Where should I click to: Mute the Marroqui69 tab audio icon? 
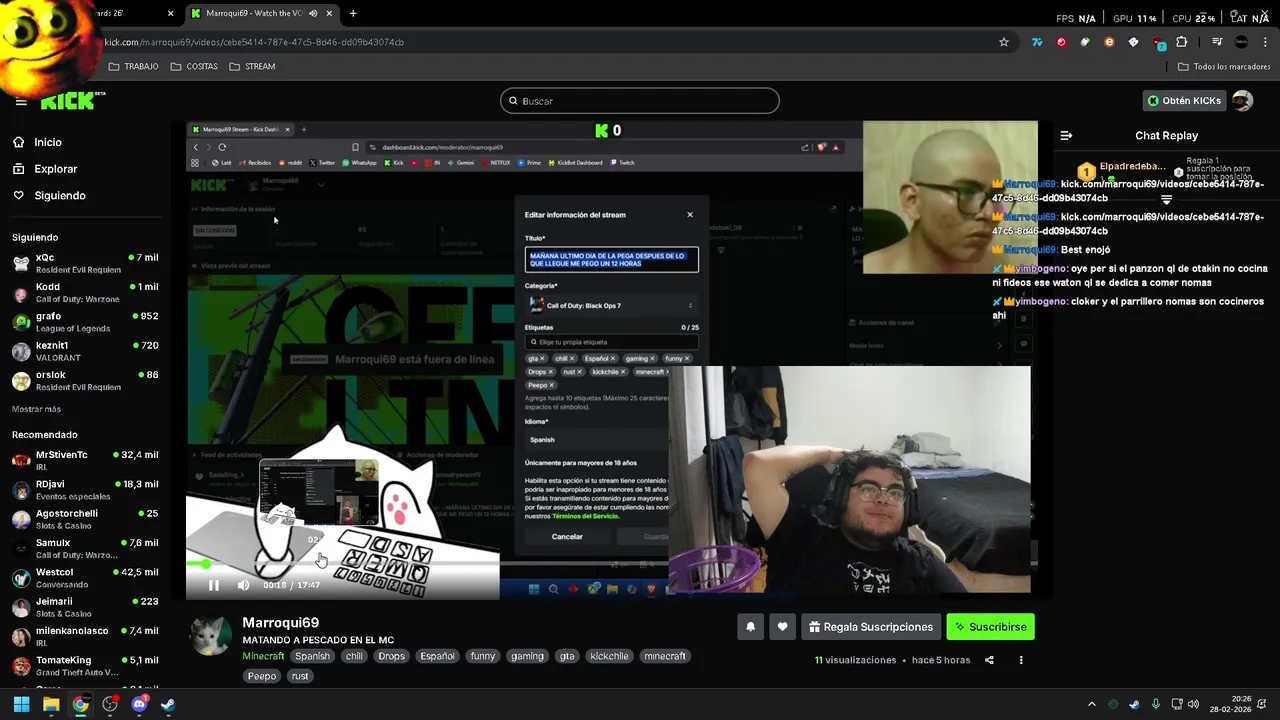pos(313,13)
